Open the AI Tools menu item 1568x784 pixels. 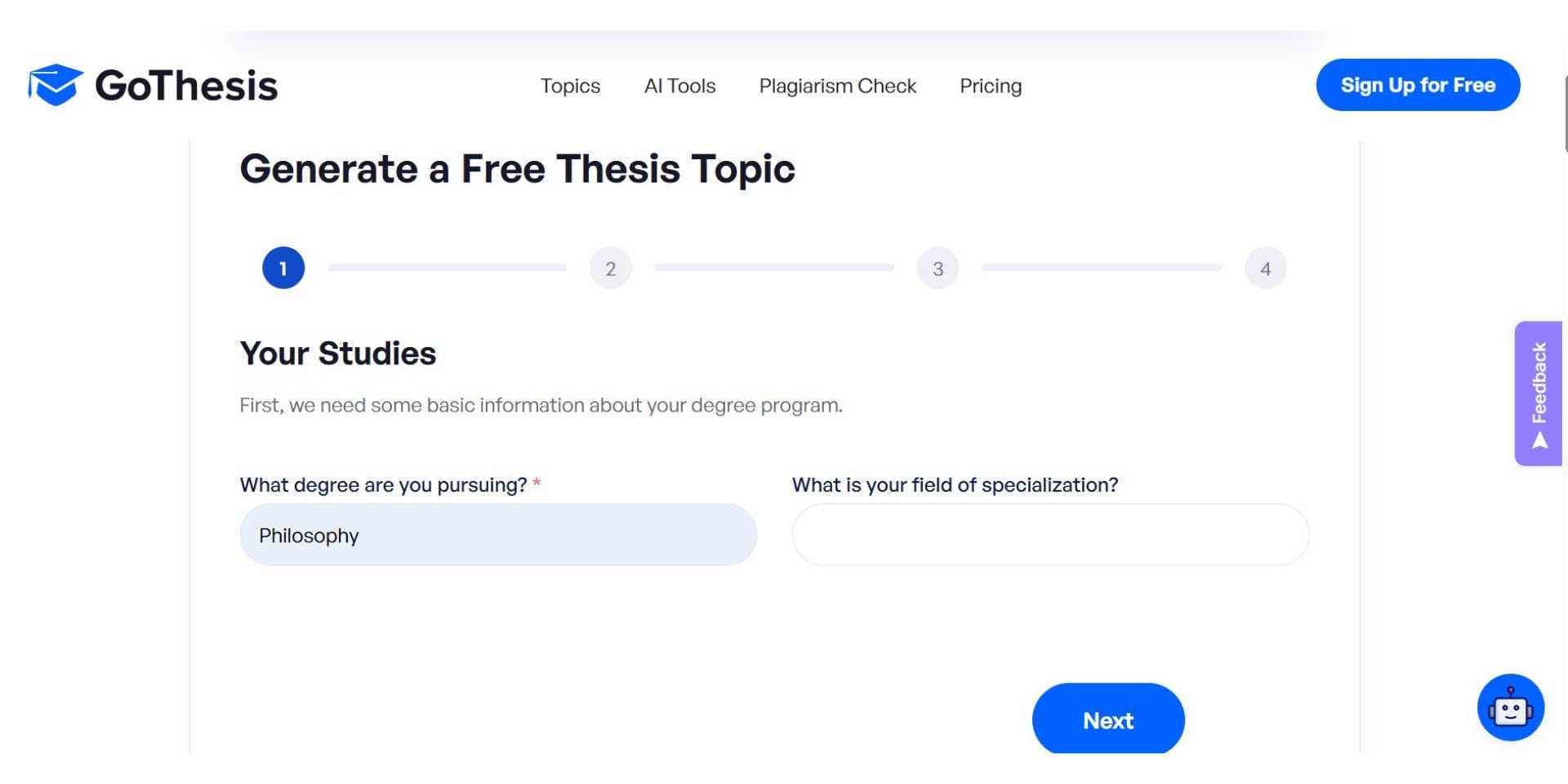[680, 86]
